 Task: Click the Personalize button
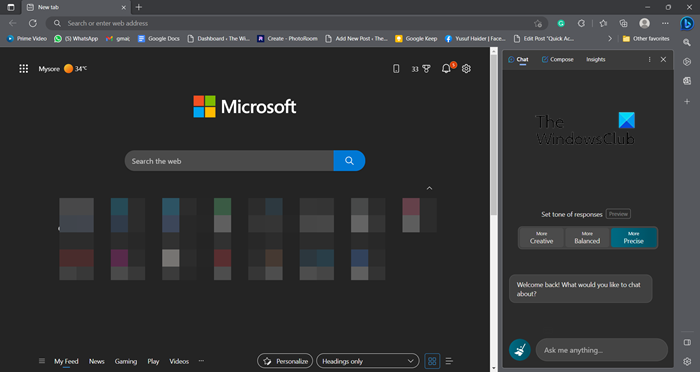tap(285, 361)
